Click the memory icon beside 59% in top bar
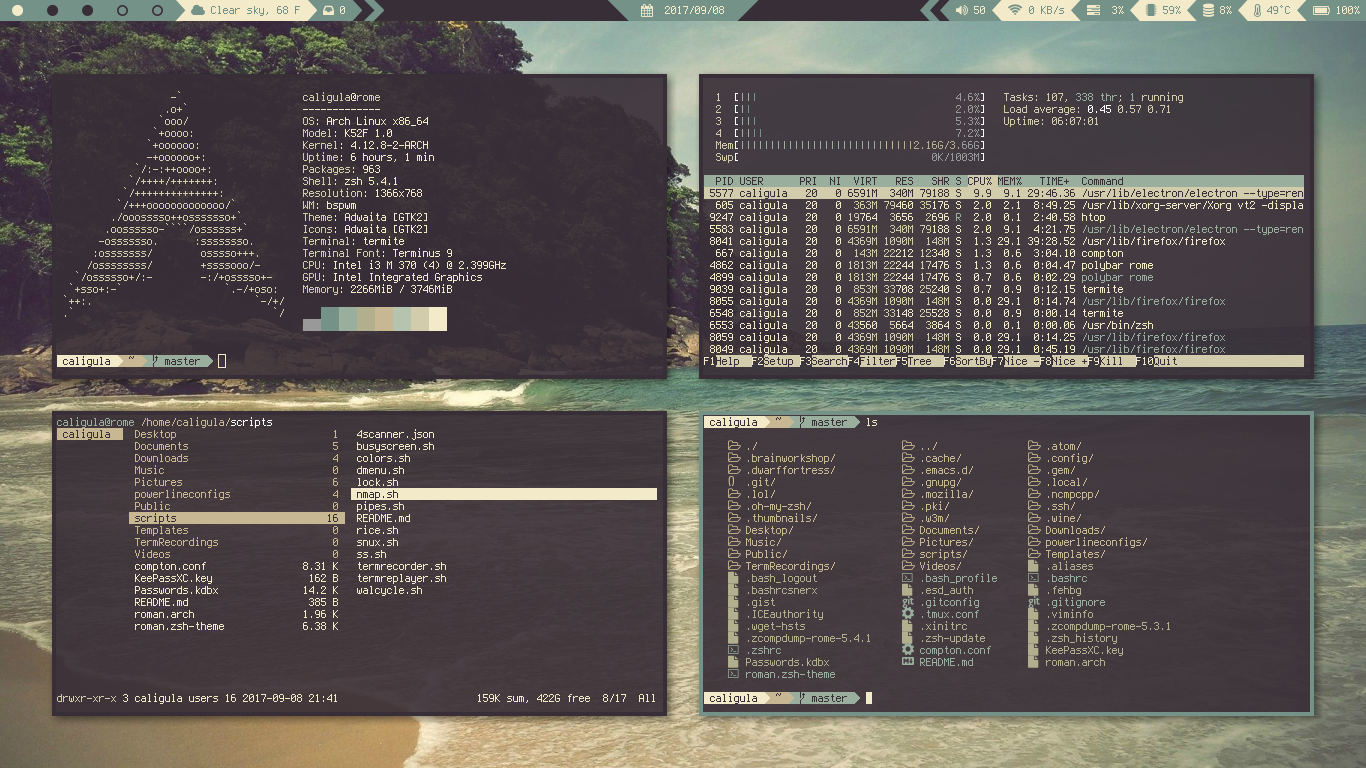Viewport: 1366px width, 768px height. click(1150, 10)
